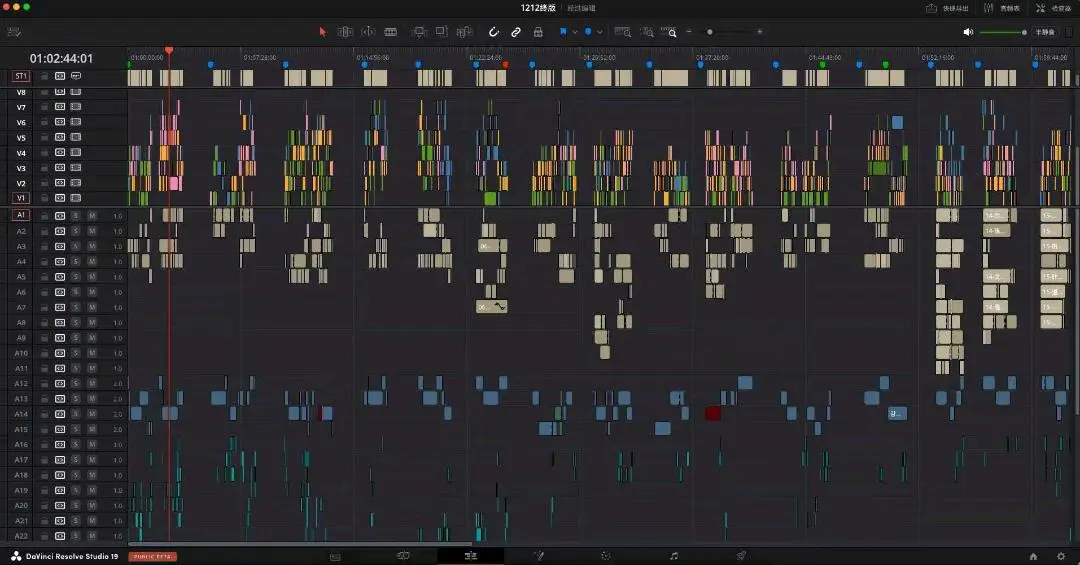Adjust the timeline zoom slider handle
The width and height of the screenshot is (1080, 565).
(709, 32)
